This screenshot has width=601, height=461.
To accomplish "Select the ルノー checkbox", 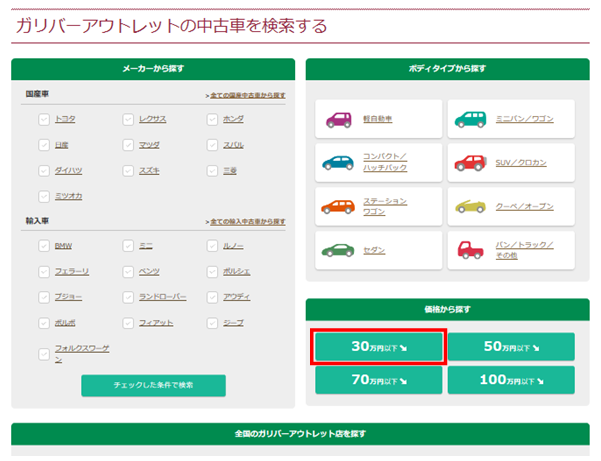I will (212, 246).
